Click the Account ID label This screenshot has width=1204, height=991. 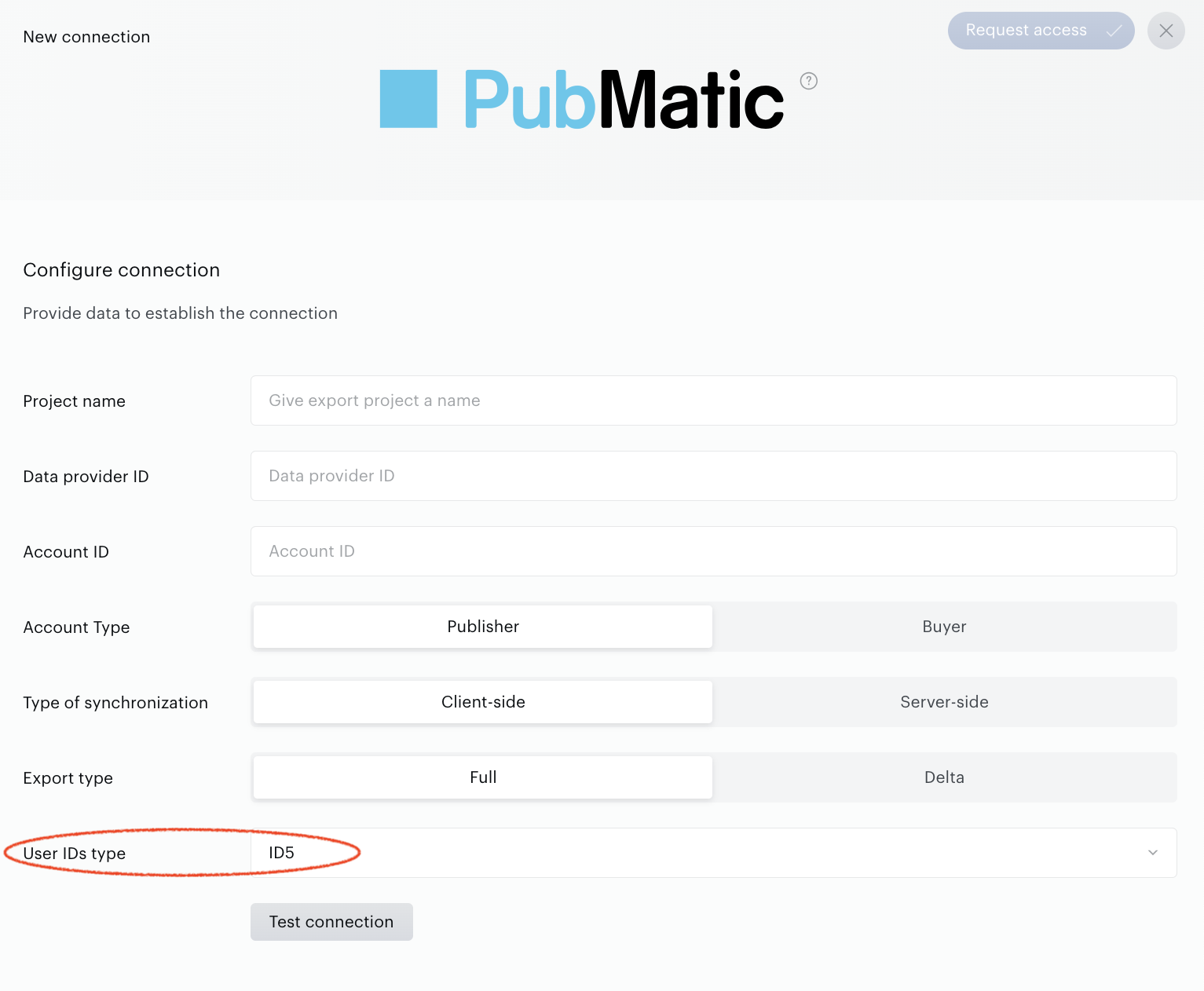[x=66, y=552]
